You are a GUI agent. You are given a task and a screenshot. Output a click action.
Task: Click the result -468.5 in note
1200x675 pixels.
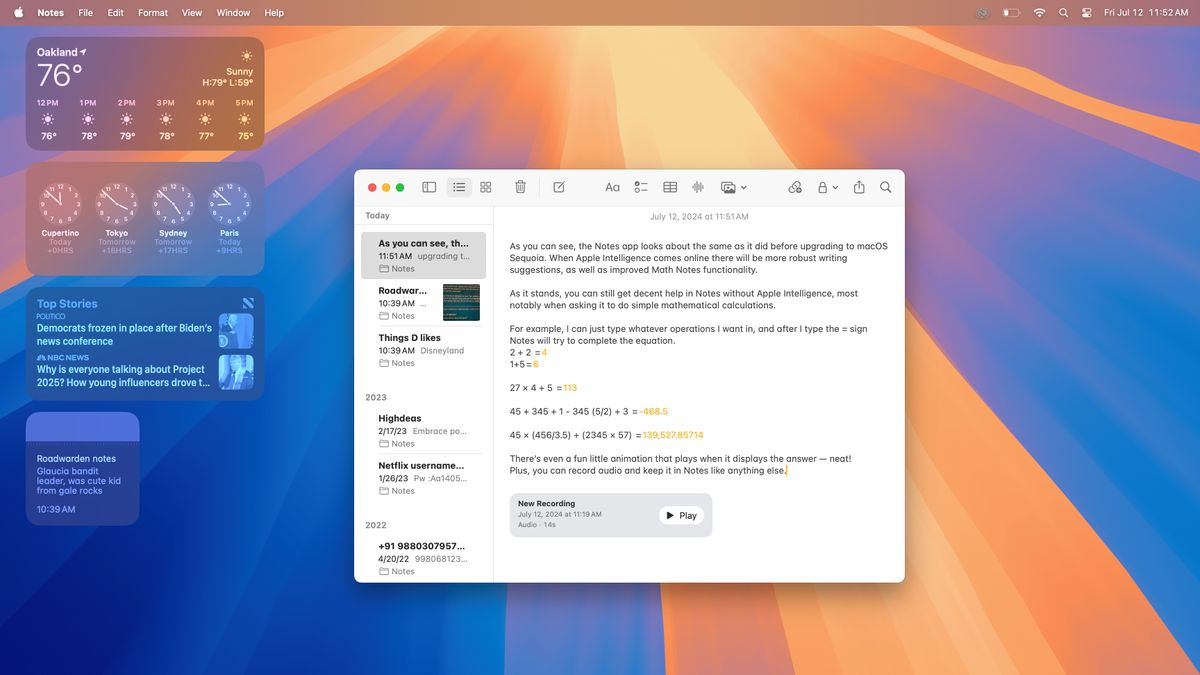point(654,411)
